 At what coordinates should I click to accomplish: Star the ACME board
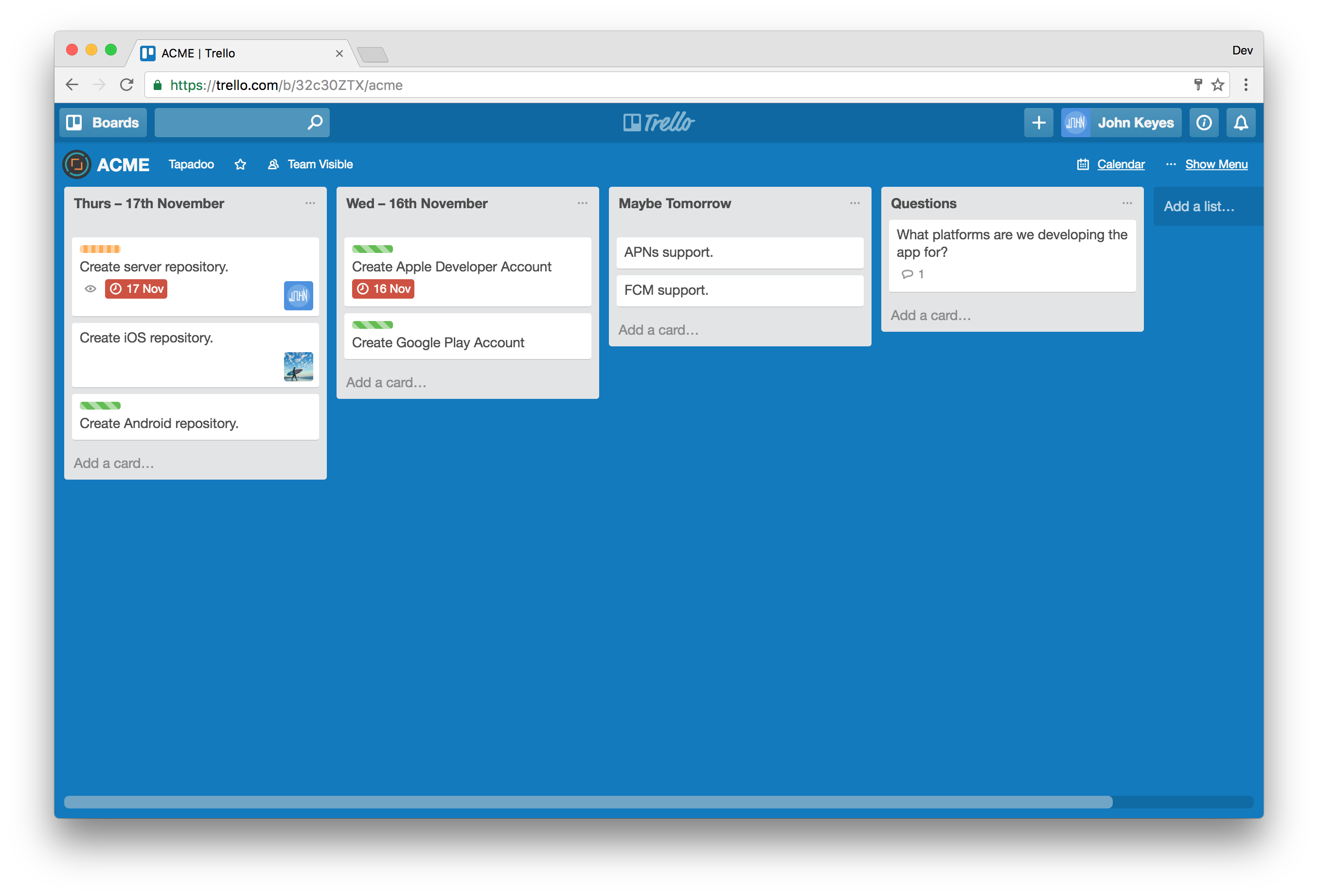point(240,164)
